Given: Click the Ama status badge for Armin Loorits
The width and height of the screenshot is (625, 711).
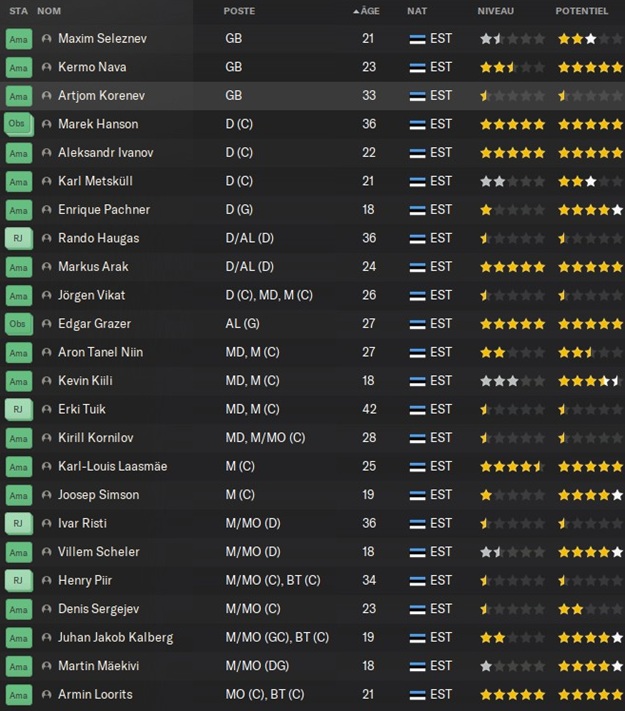Looking at the screenshot, I should point(19,695).
